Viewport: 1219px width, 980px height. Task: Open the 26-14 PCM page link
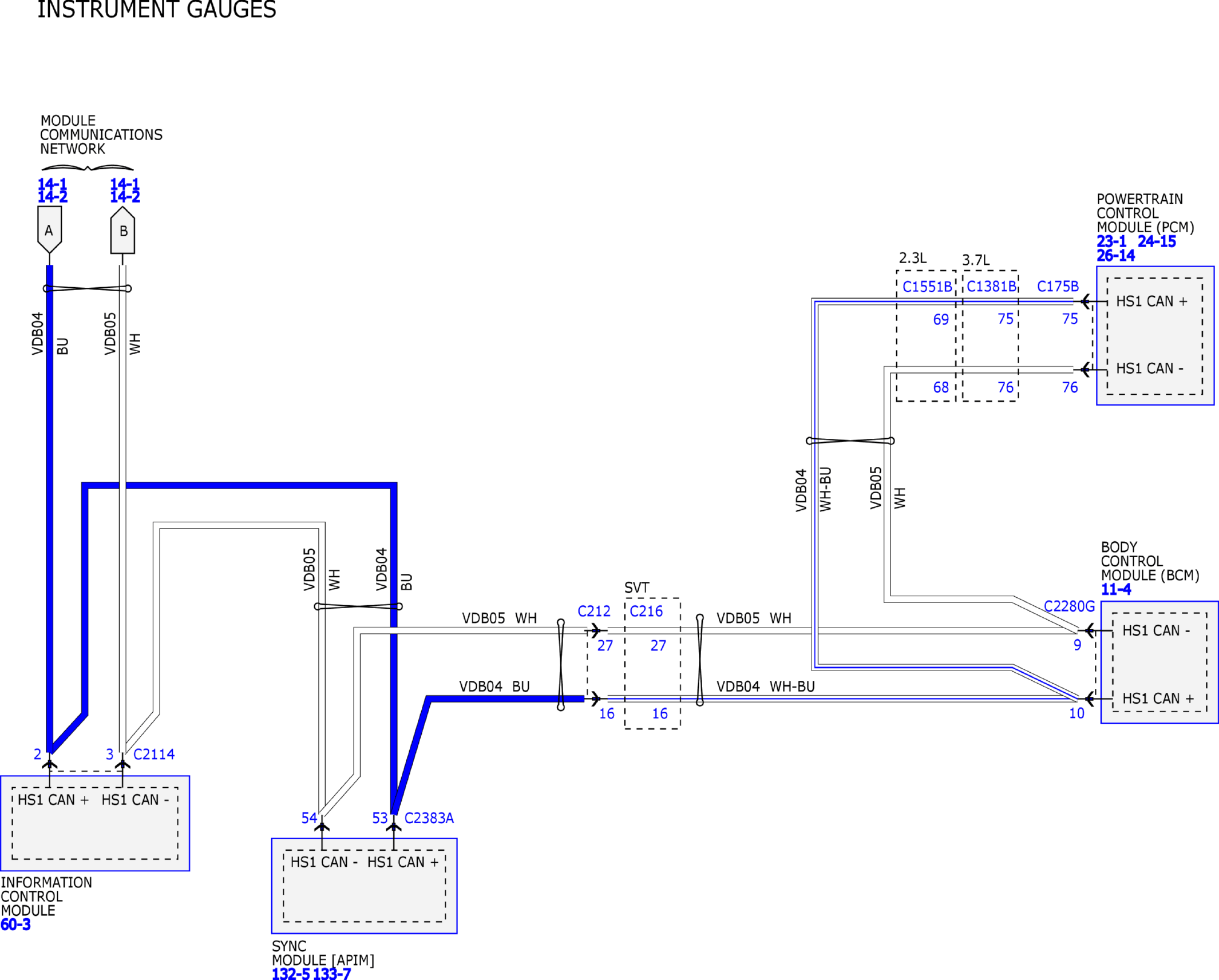click(1115, 256)
